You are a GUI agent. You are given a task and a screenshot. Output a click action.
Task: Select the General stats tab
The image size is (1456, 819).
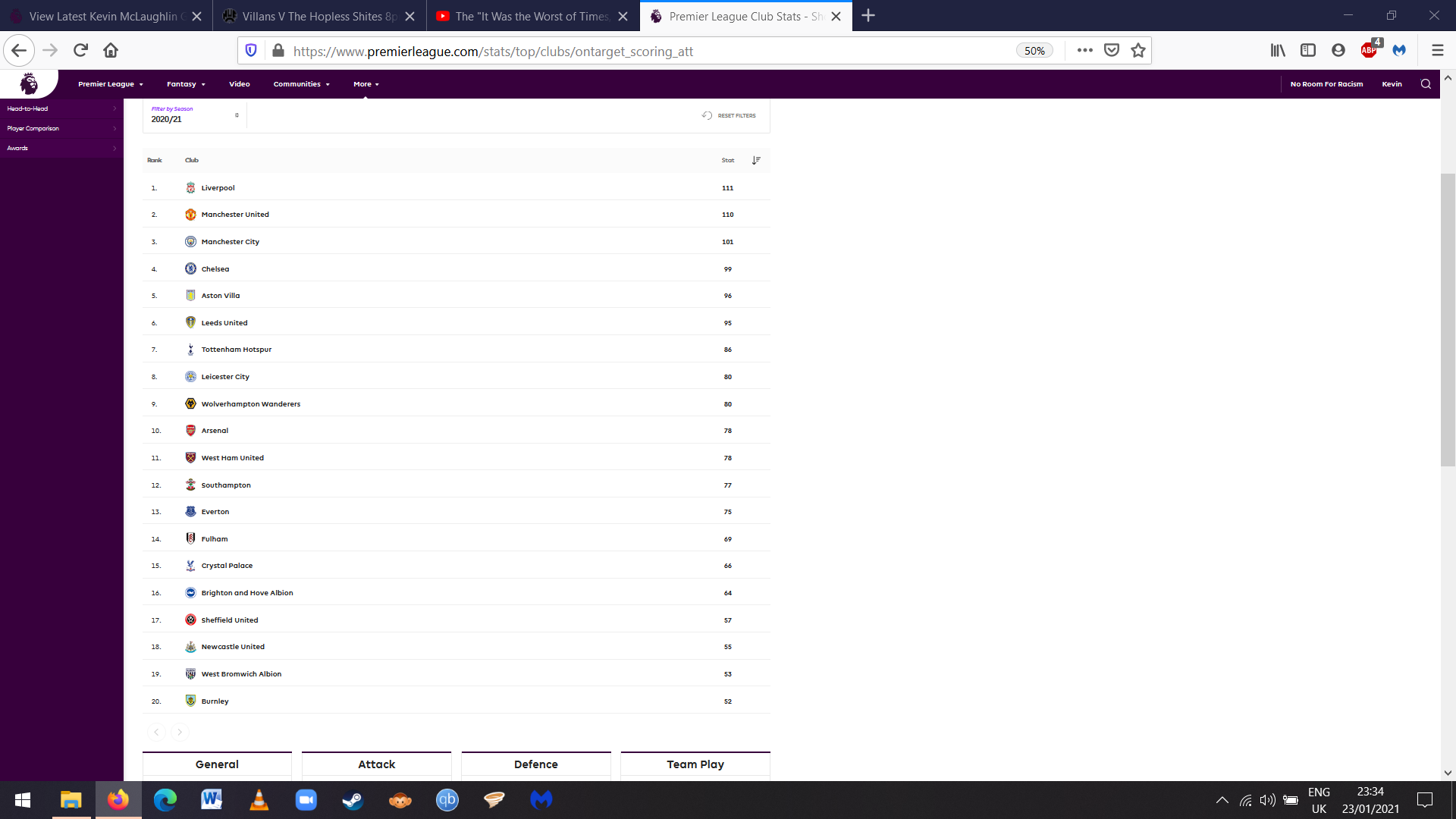click(x=217, y=764)
